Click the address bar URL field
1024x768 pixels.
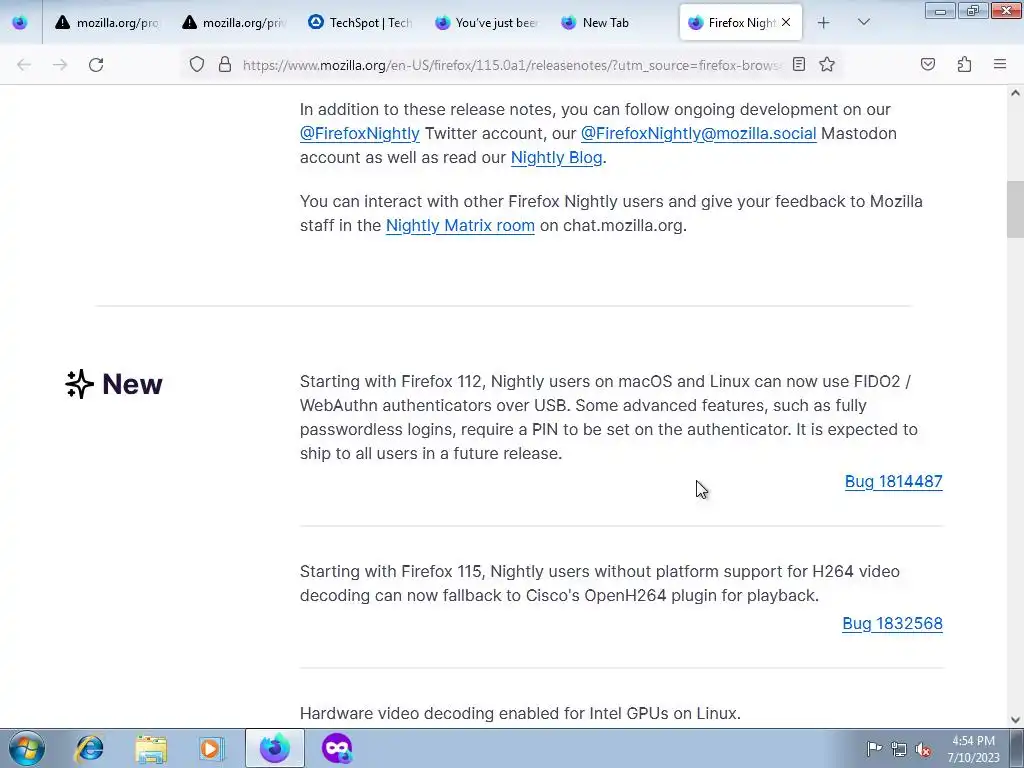511,65
